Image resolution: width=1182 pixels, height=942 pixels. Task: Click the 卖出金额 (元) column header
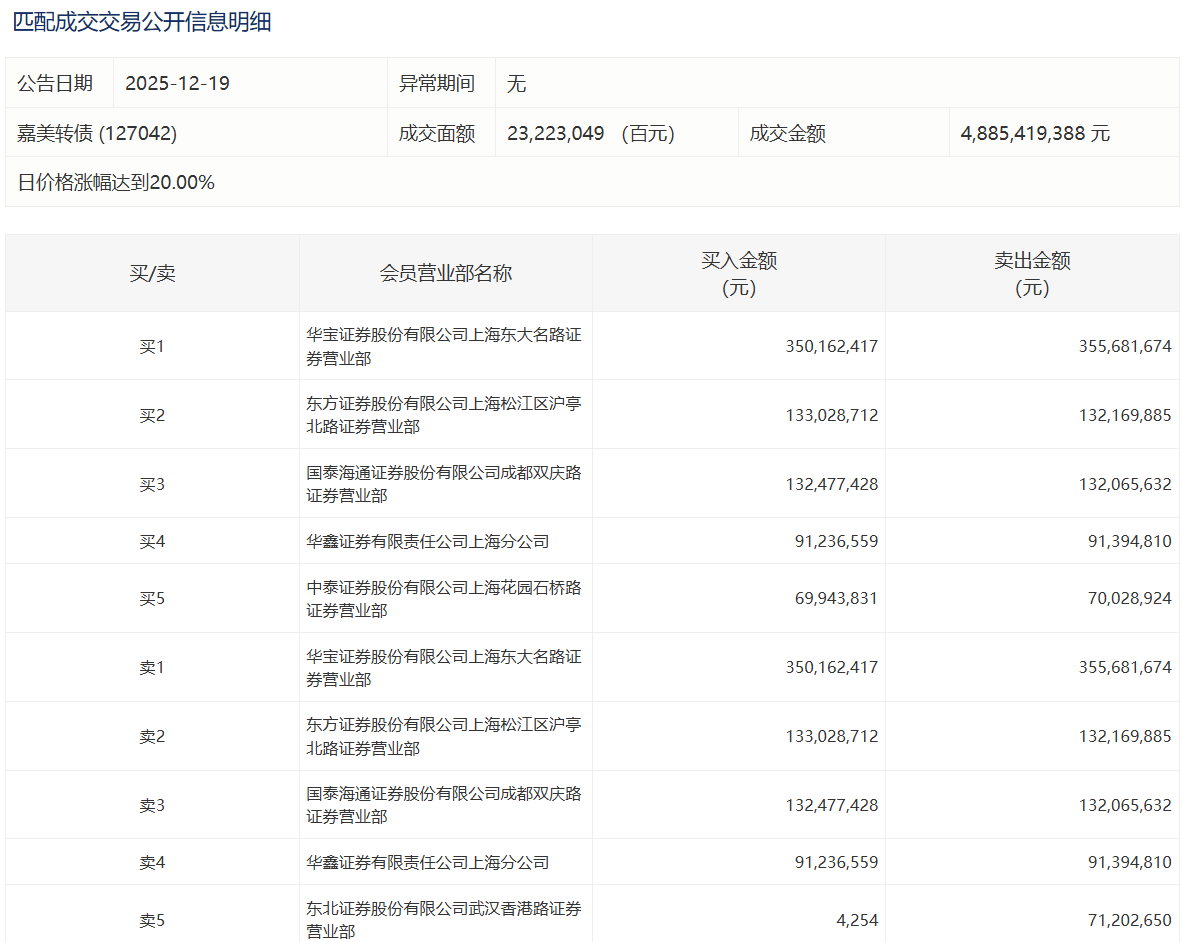click(x=1032, y=274)
